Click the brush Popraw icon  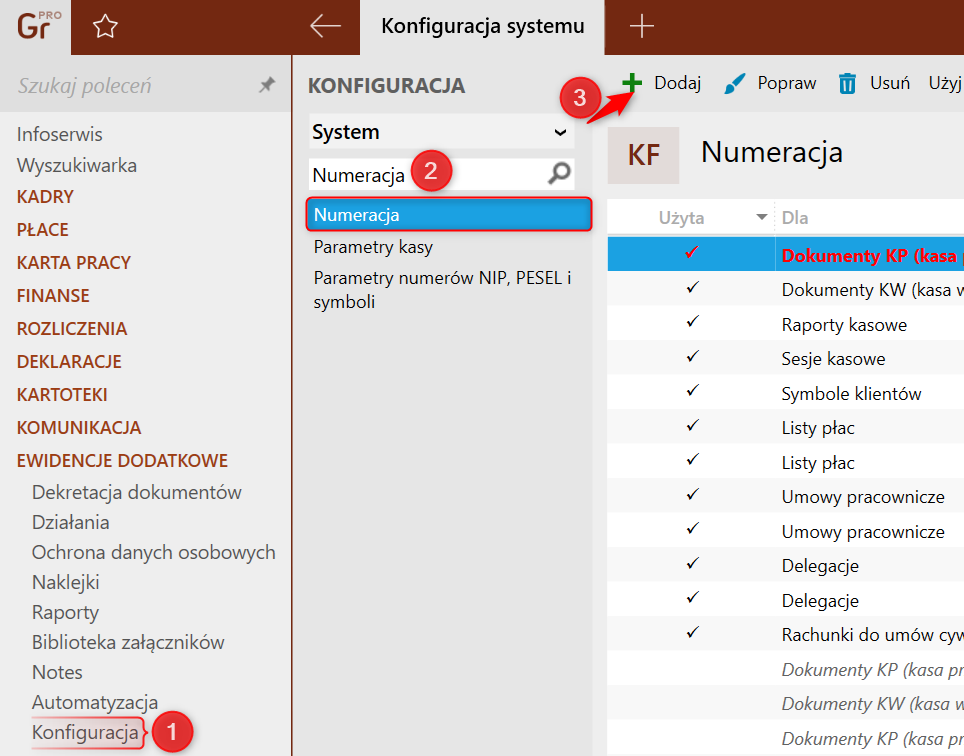point(735,83)
